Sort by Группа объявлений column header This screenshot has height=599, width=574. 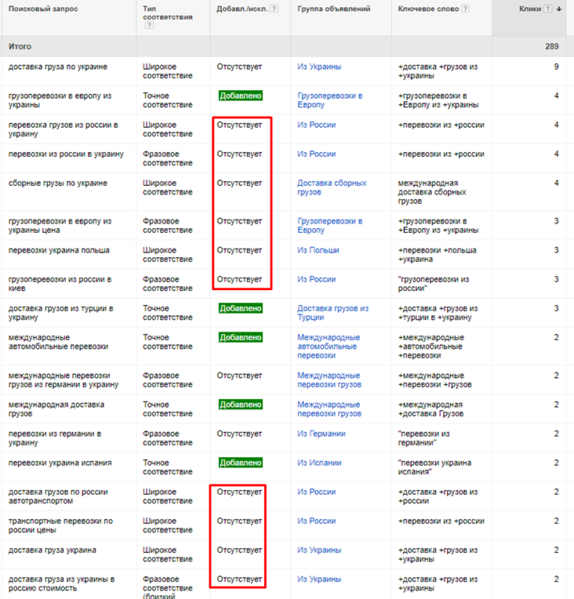tap(334, 9)
